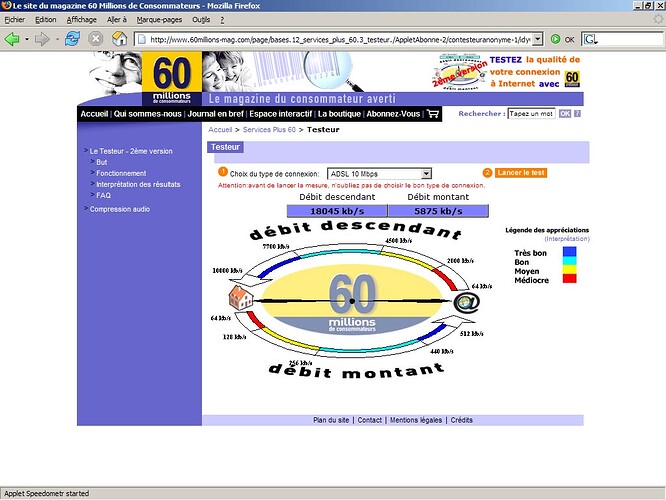Open the shopping cart icon
Screen dimensions: 666x500
pyautogui.click(x=432, y=114)
